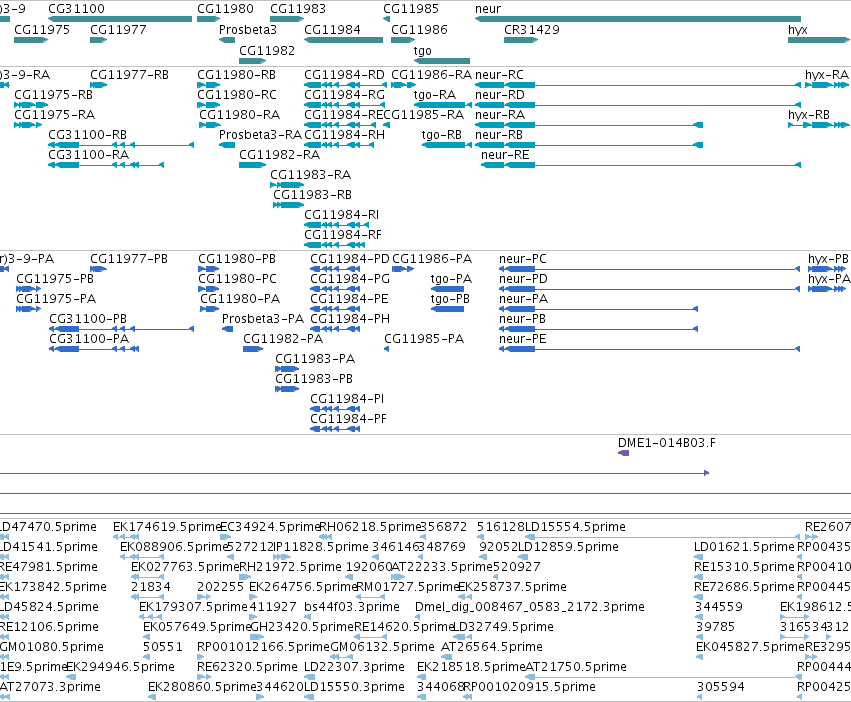Select EST RE72686.5prime
851x702 pixels.
pos(744,587)
